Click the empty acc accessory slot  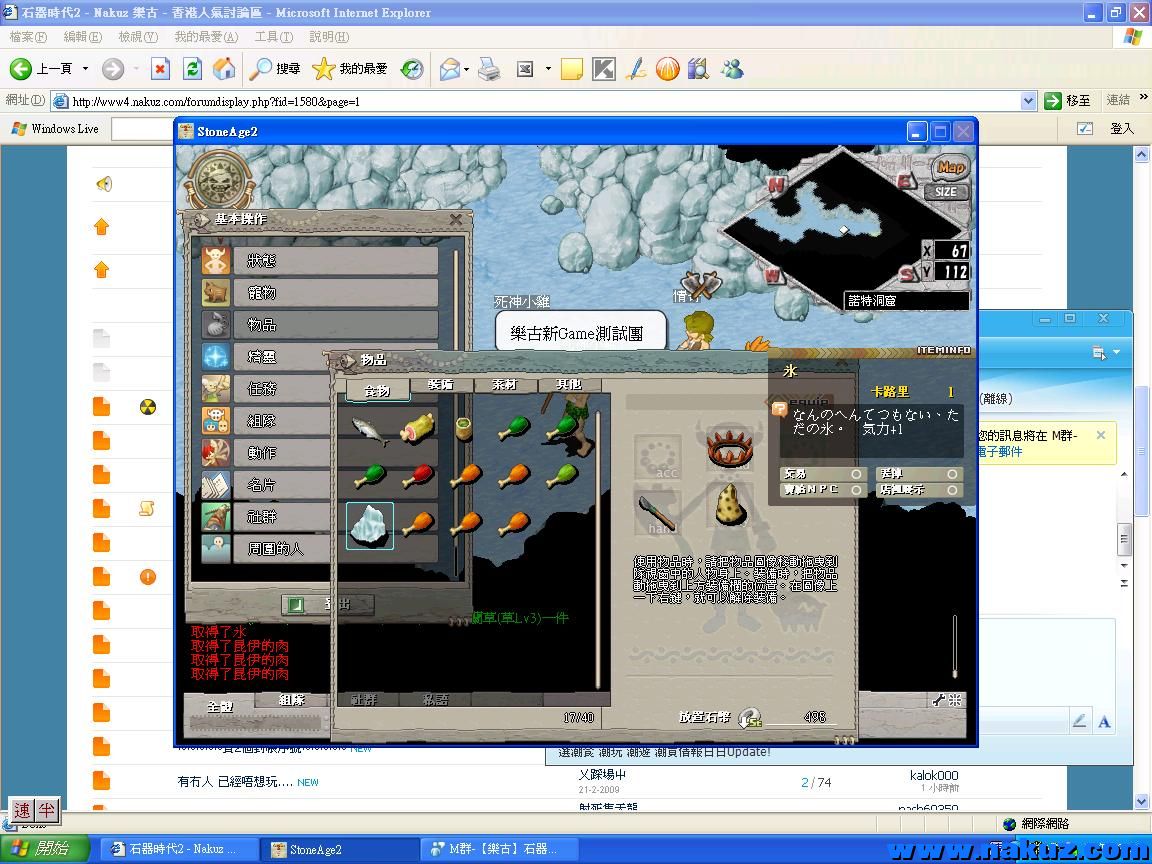tap(657, 457)
